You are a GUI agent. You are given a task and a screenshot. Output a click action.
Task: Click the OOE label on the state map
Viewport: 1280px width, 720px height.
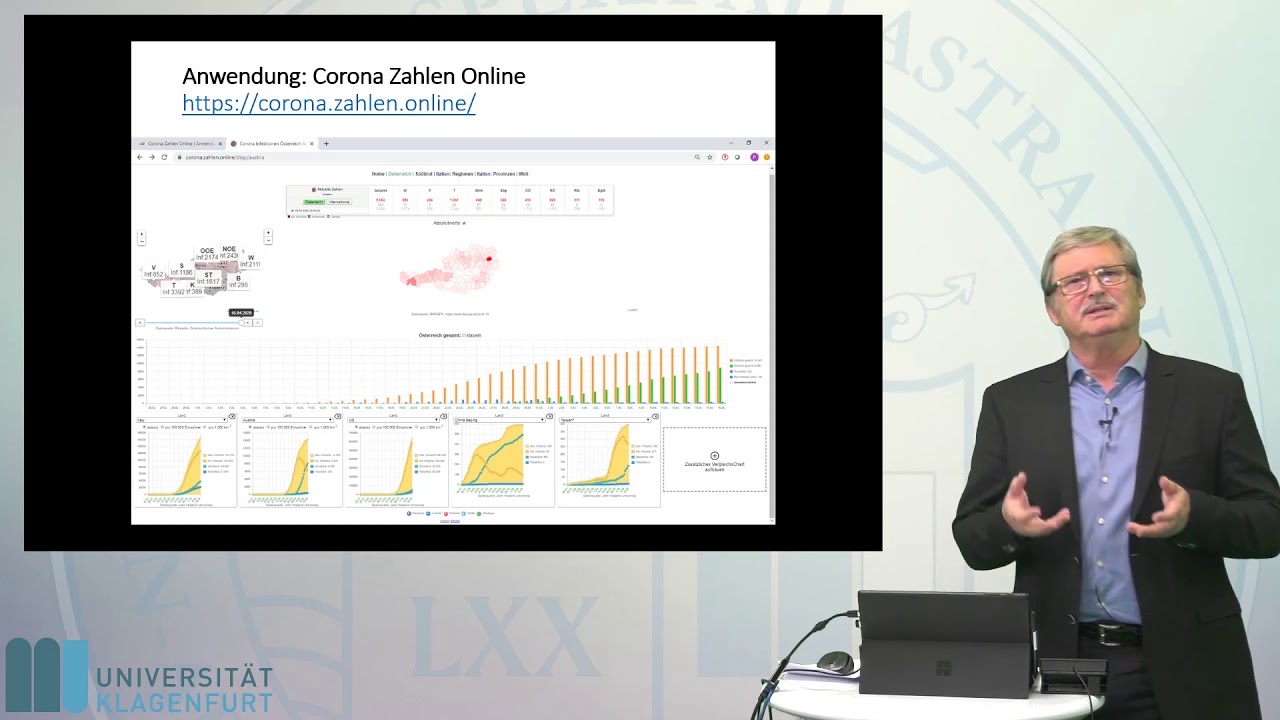(207, 254)
